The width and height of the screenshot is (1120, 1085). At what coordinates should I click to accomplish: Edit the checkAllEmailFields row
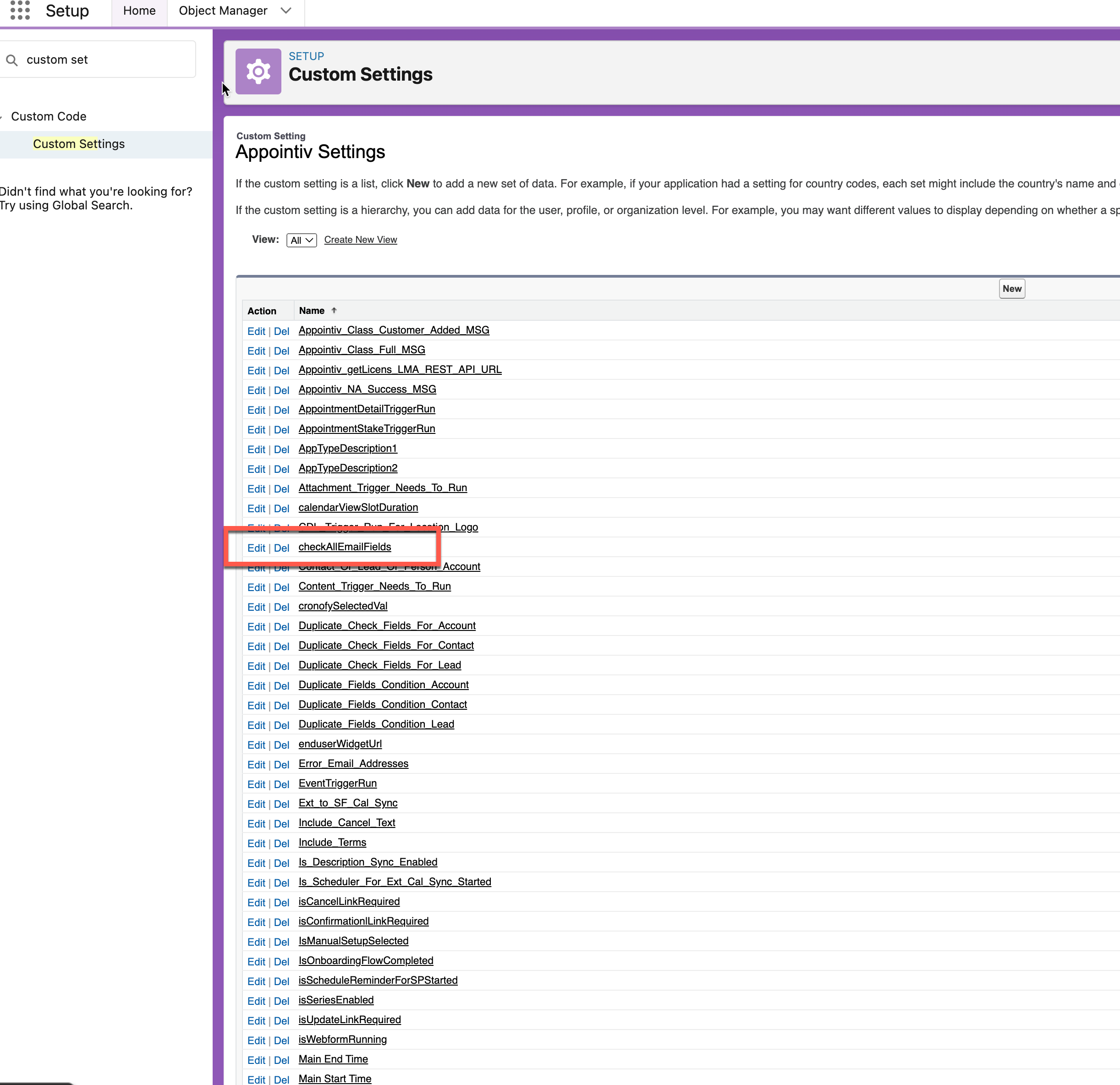(x=256, y=548)
